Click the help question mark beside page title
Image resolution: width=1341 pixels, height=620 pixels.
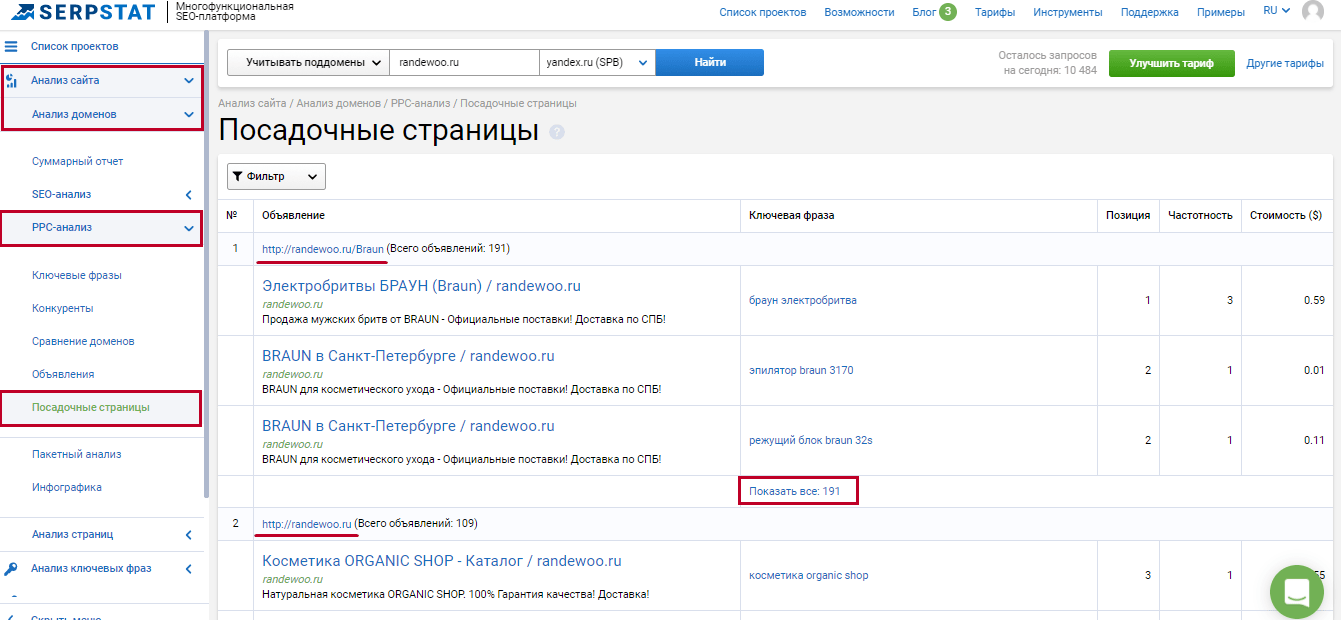[557, 132]
